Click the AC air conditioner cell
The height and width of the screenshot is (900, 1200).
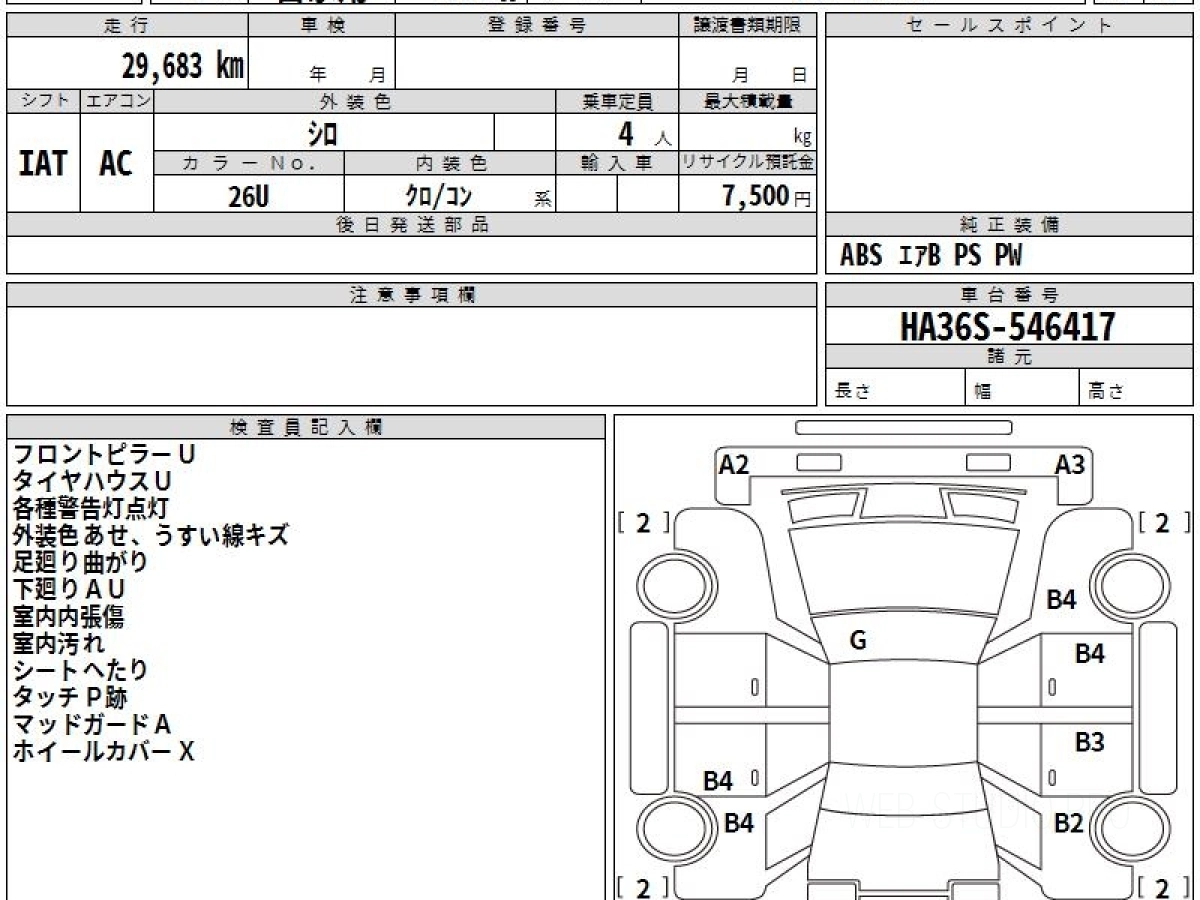[116, 164]
